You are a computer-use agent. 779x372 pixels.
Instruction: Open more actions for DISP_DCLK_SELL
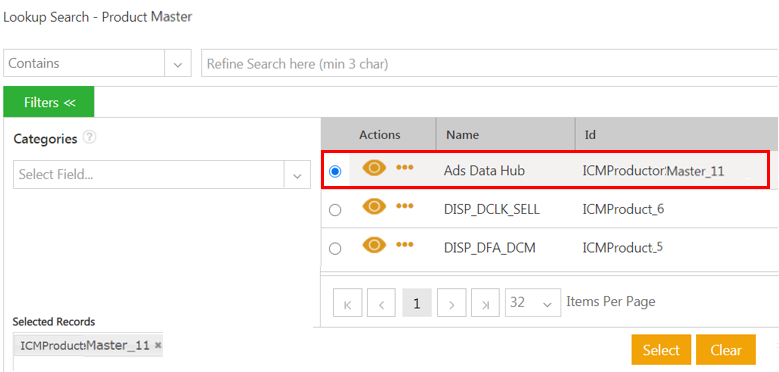405,207
